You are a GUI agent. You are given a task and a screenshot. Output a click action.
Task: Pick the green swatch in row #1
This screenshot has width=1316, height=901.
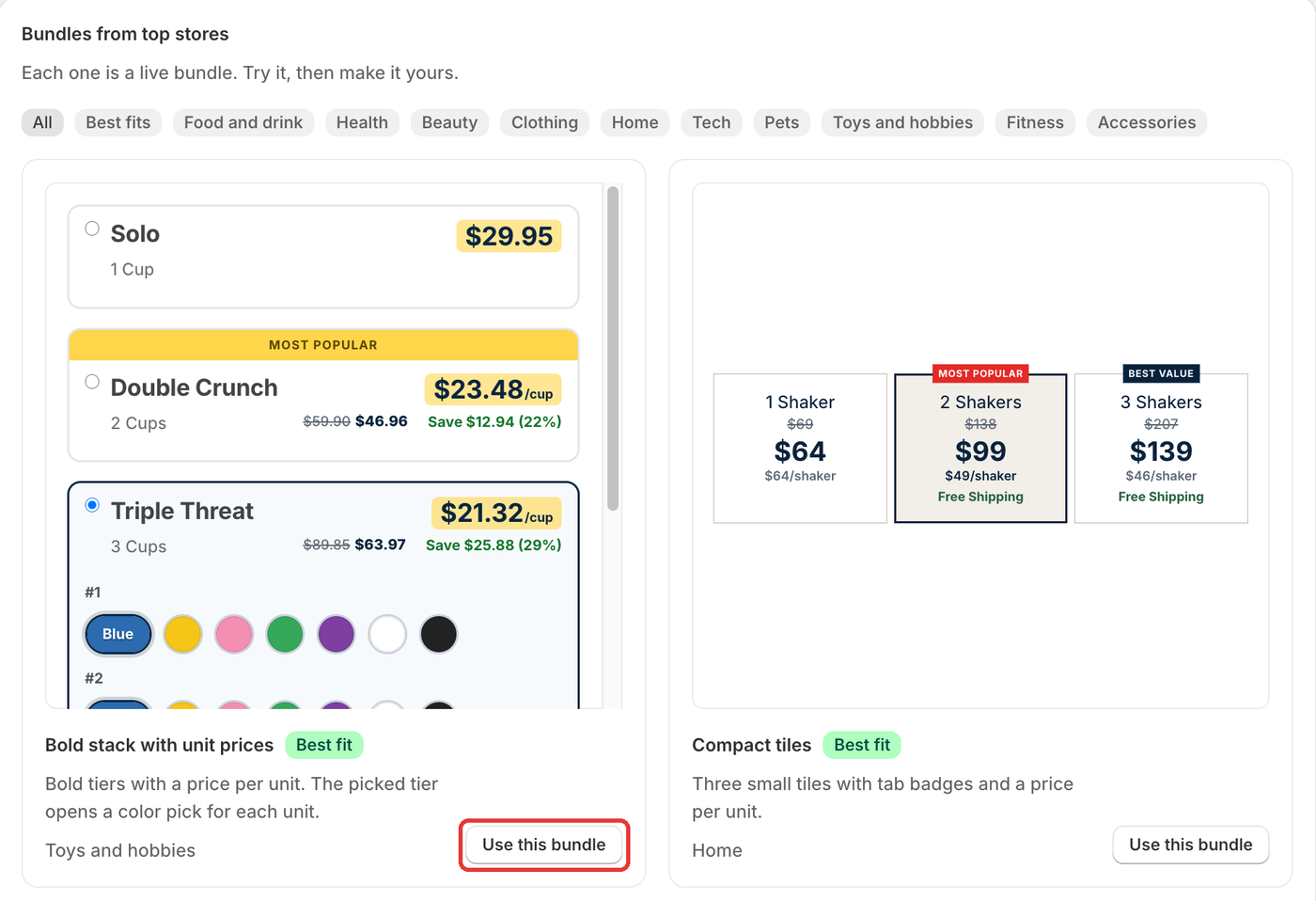tap(285, 634)
